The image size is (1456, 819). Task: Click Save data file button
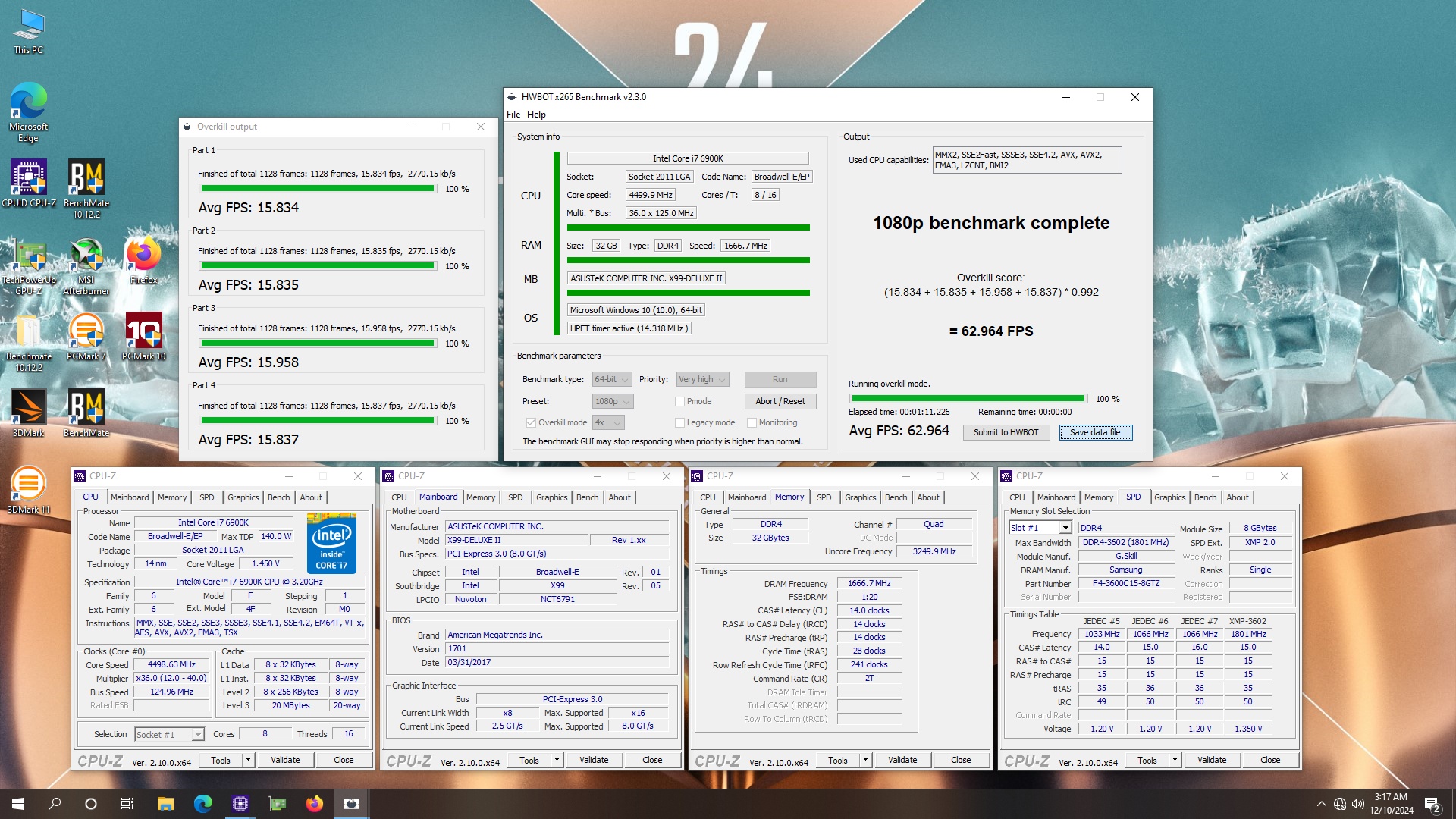click(1095, 432)
